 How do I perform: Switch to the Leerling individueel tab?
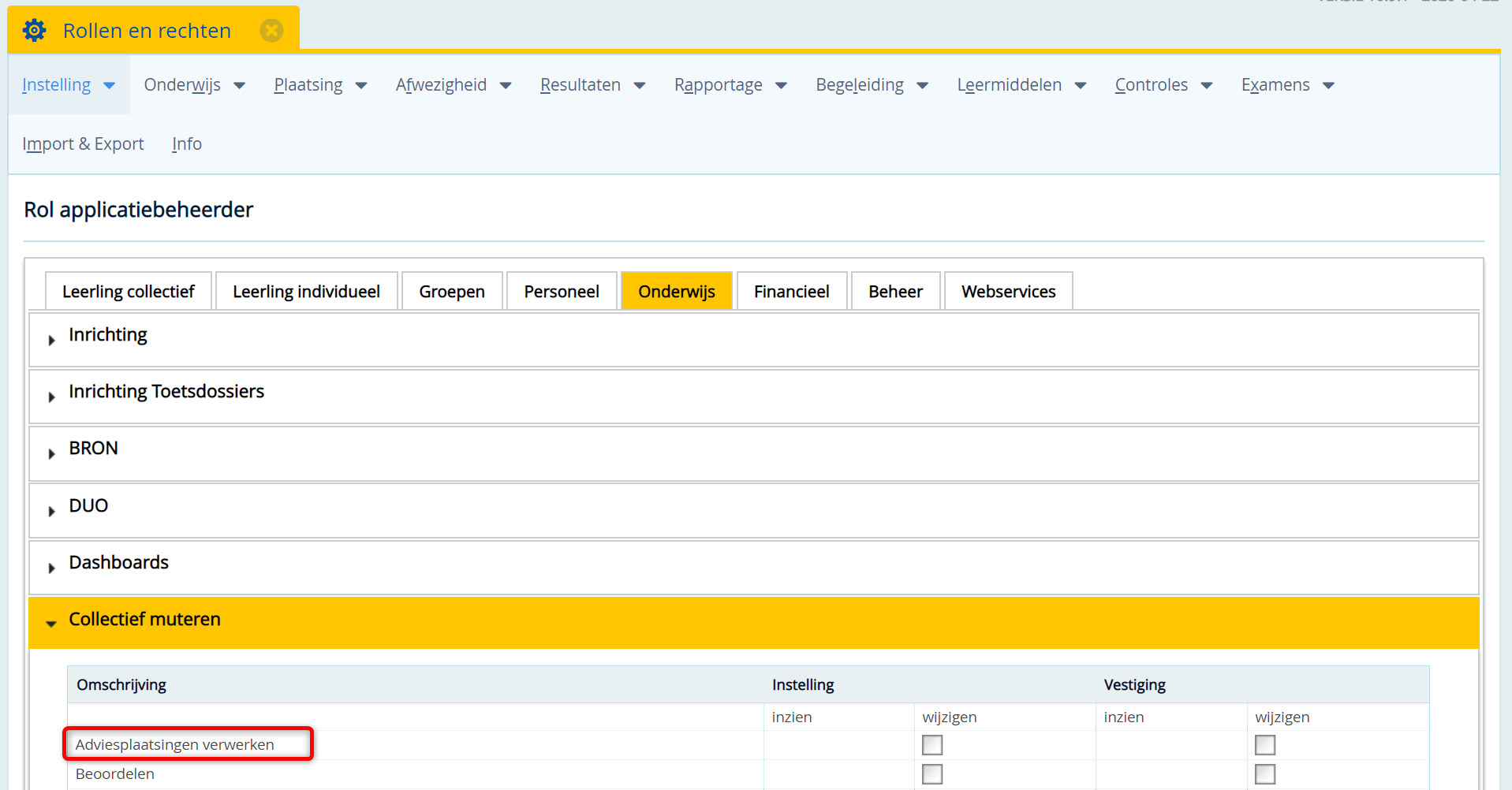tap(306, 292)
